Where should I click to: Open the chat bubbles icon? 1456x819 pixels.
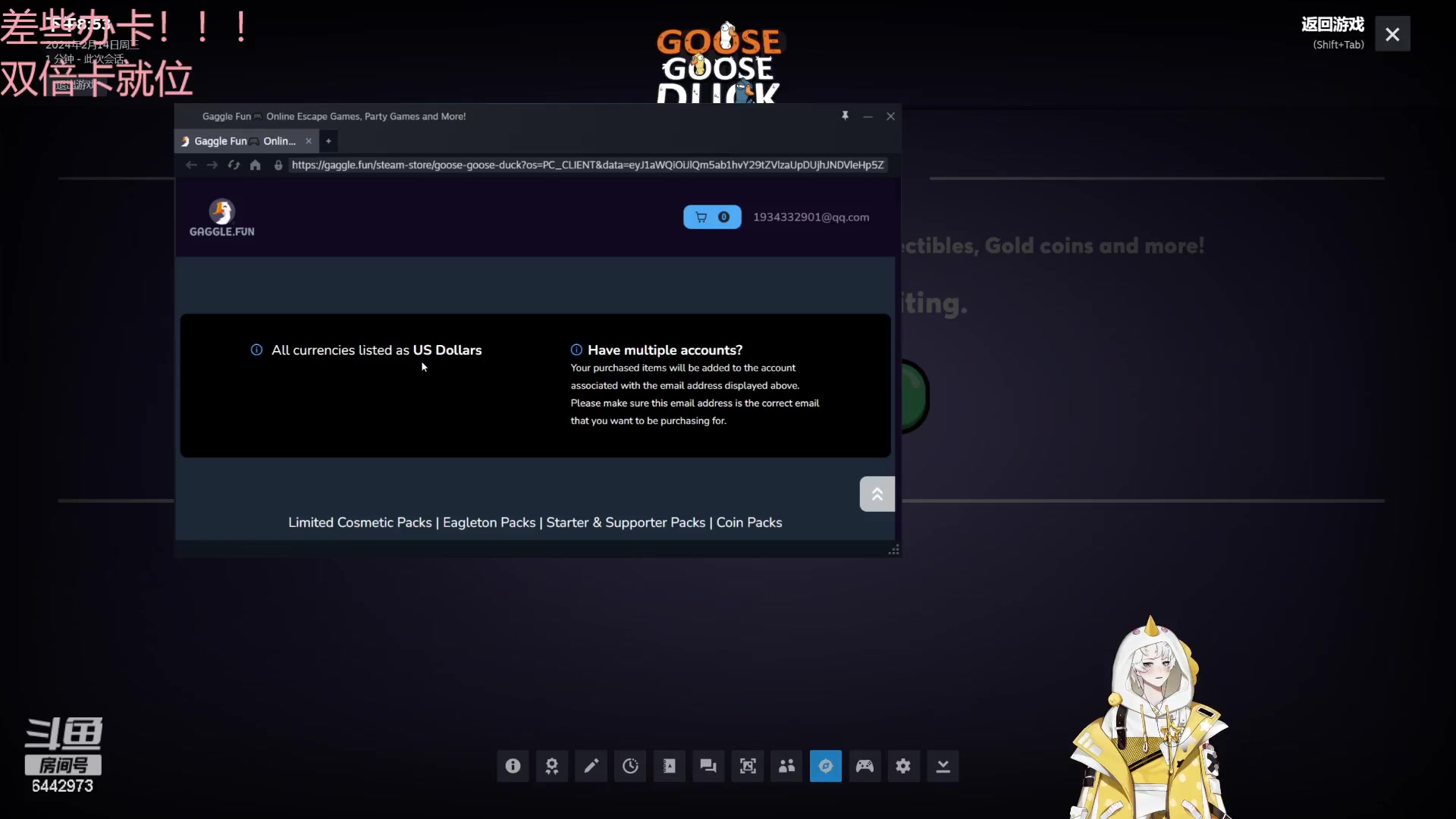708,766
